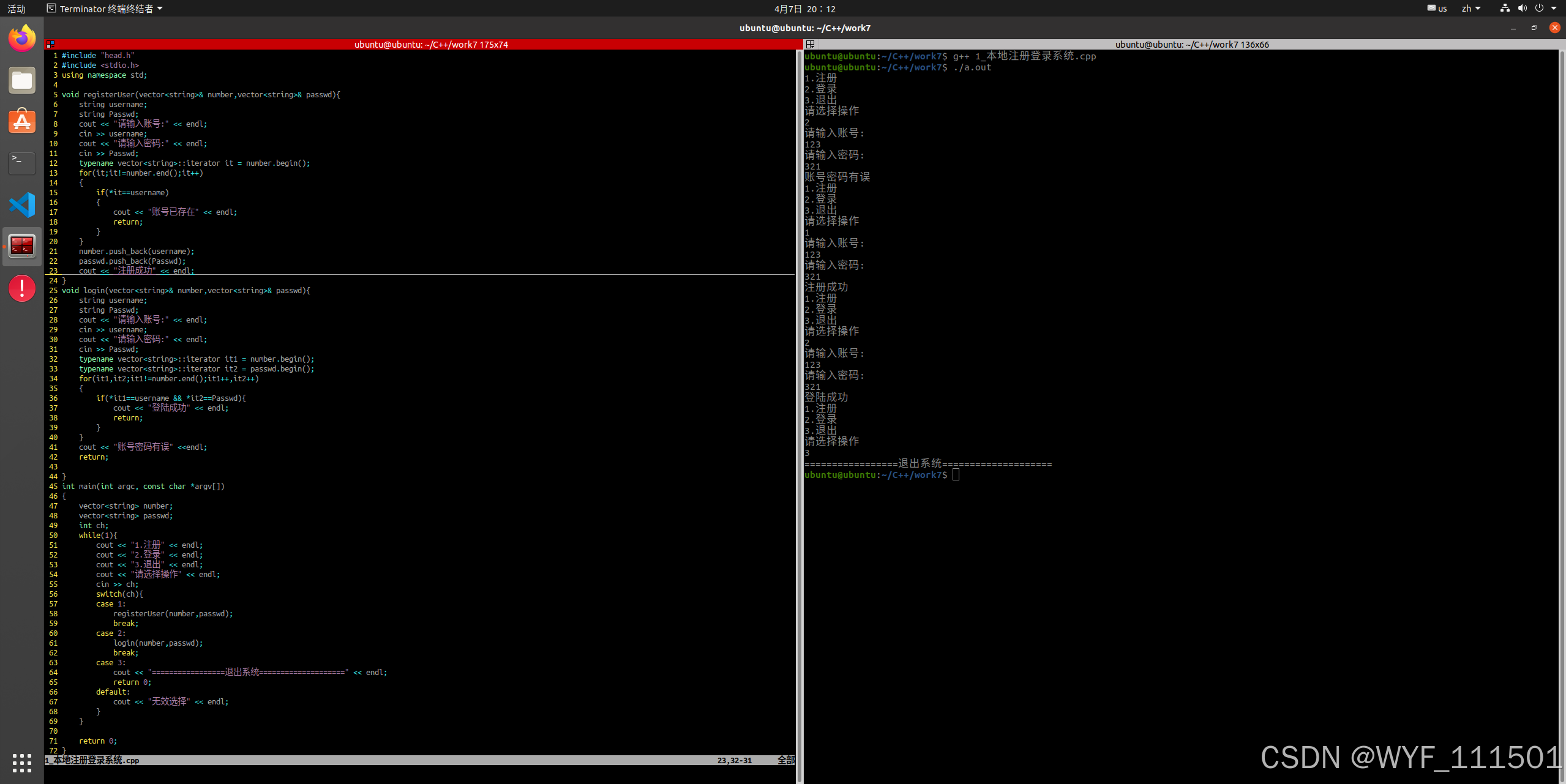Click right pane terminal group icon
The width and height of the screenshot is (1566, 784).
click(x=810, y=45)
